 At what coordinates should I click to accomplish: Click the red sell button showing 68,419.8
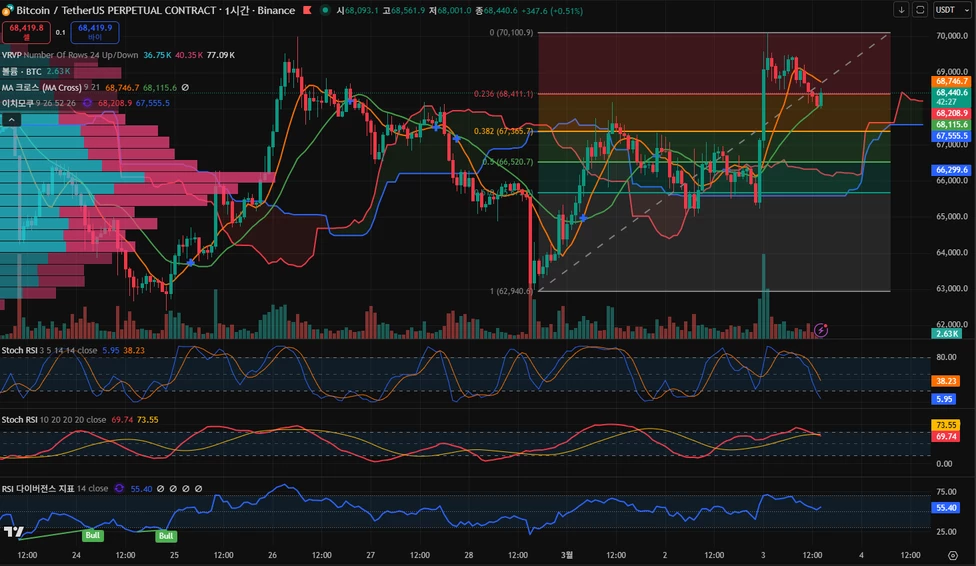pyautogui.click(x=25, y=32)
